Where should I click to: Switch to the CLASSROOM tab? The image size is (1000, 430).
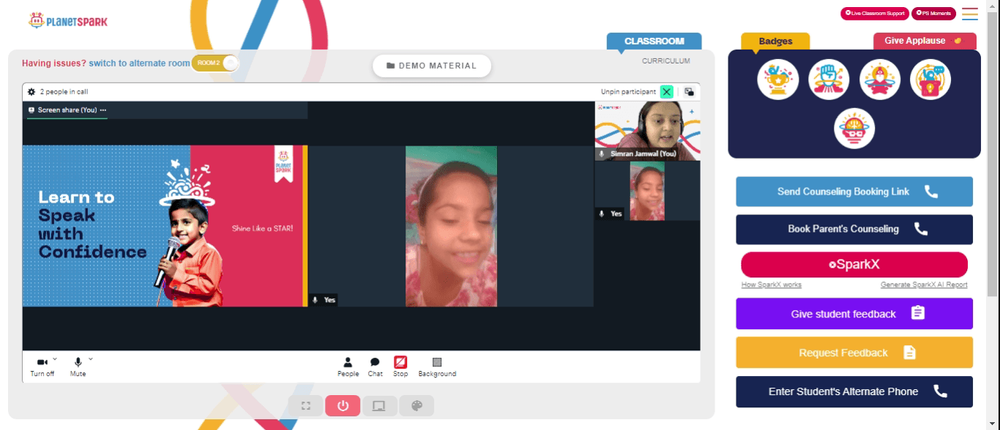[x=654, y=41]
